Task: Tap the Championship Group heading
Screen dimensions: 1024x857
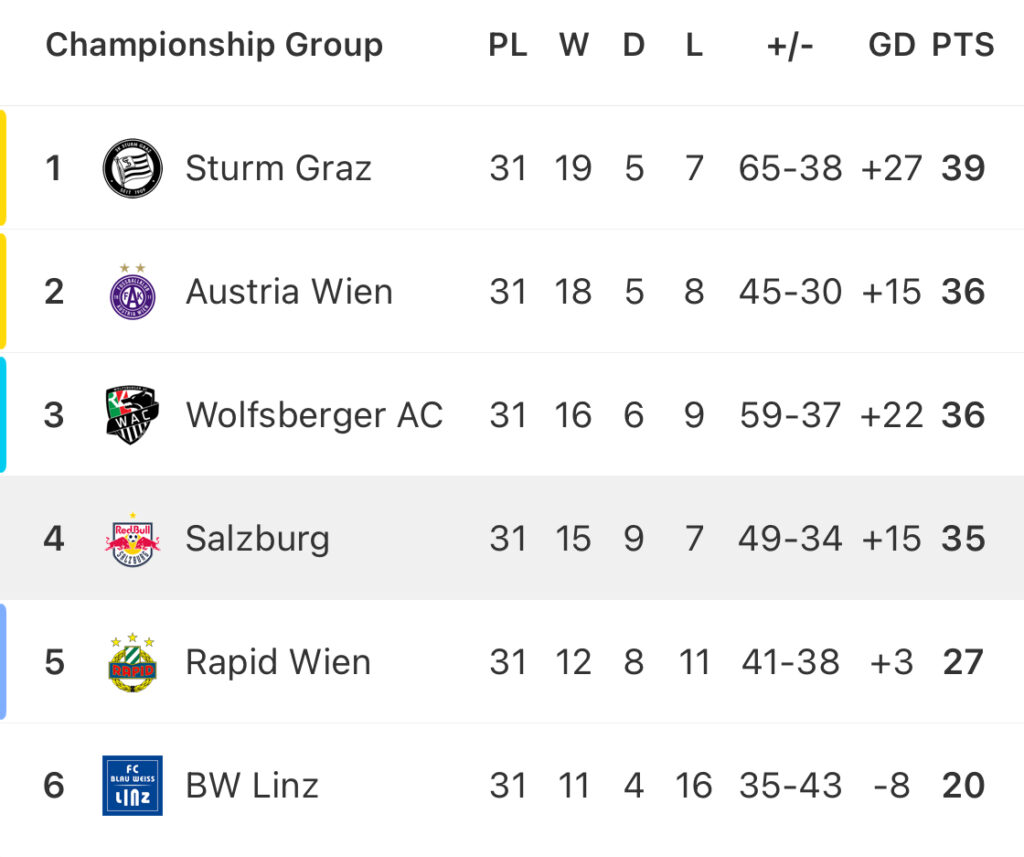Action: 214,45
